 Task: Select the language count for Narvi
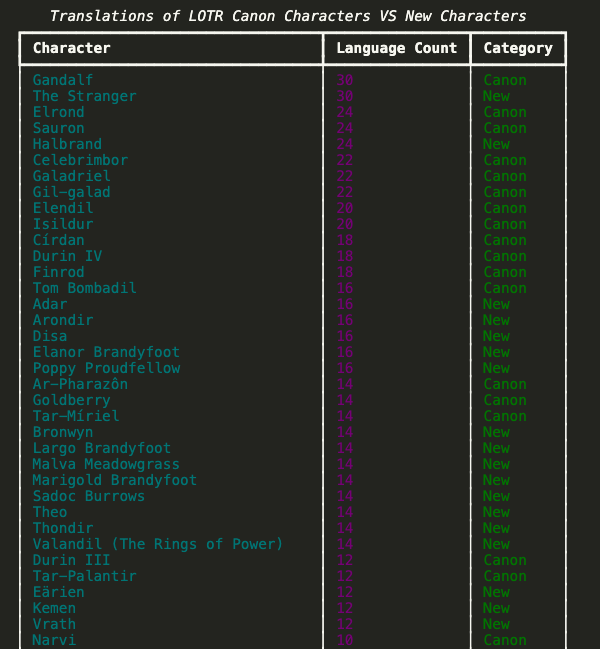(x=345, y=640)
